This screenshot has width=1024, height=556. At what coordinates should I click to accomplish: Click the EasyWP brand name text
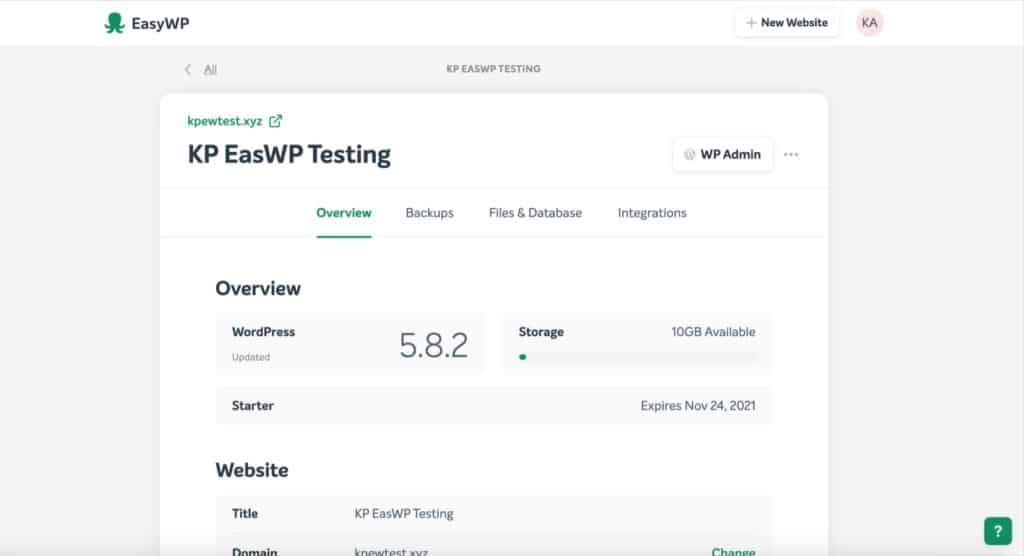[160, 24]
